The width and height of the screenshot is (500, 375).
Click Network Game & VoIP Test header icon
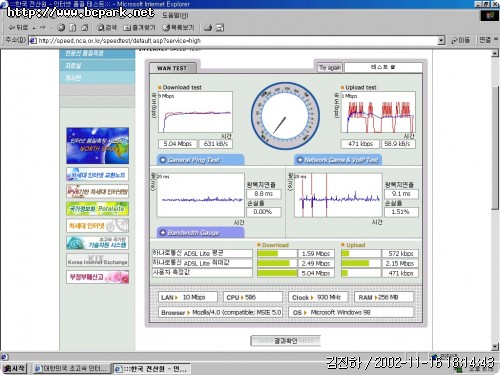point(300,160)
